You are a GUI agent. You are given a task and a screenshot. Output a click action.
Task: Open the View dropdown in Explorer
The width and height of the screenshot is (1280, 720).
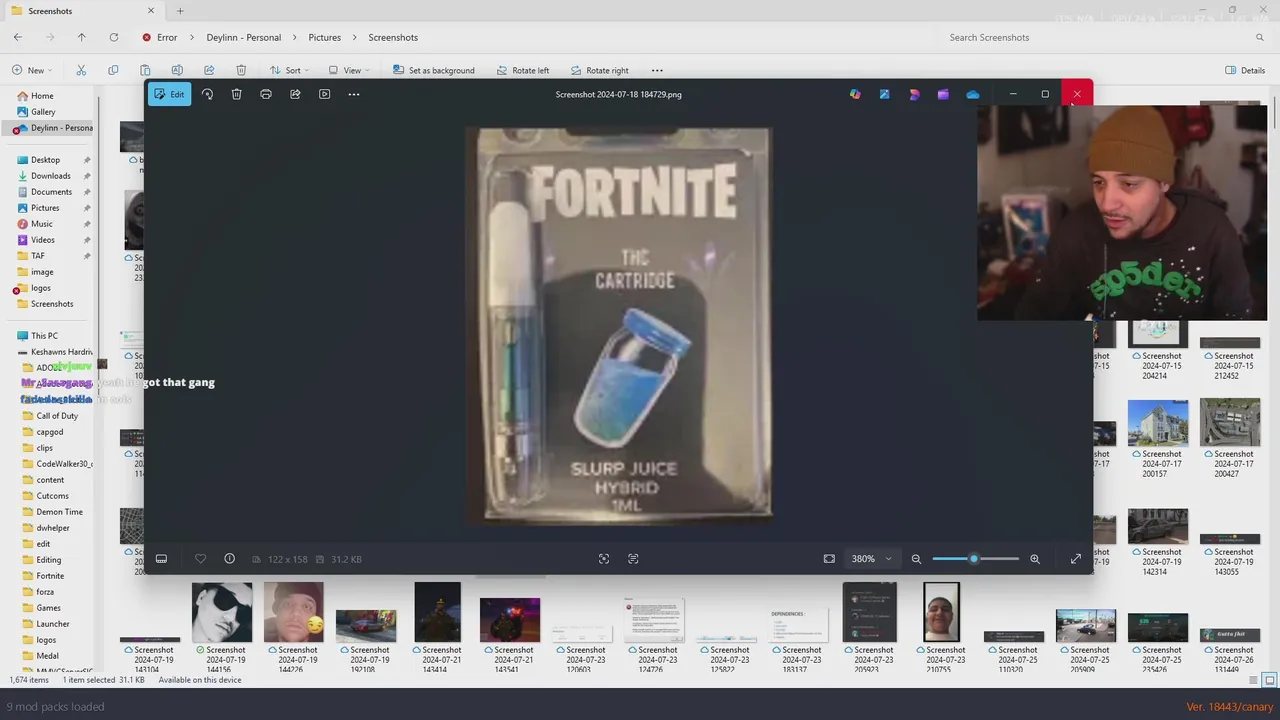point(348,70)
